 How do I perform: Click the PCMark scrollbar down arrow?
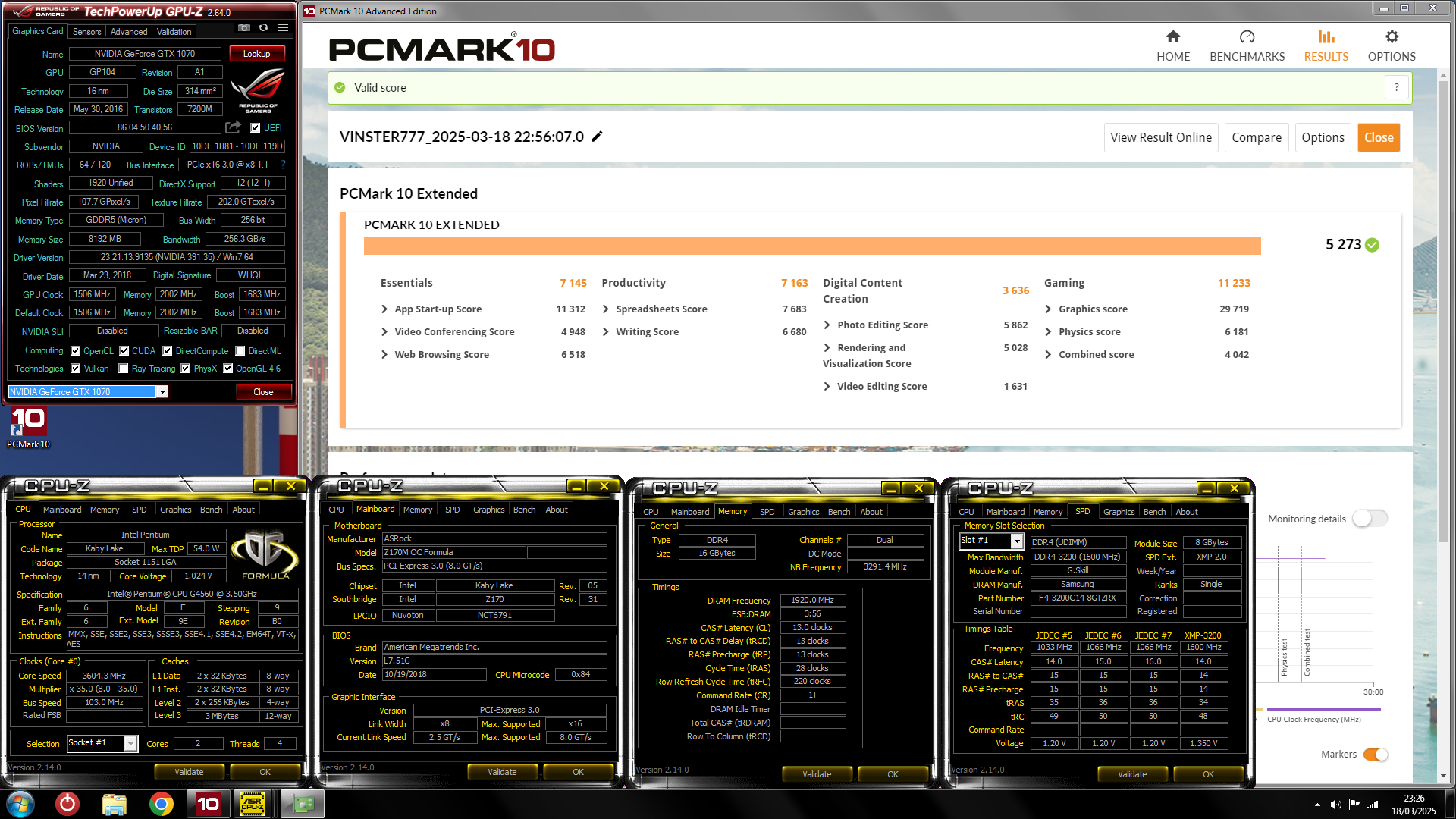[x=1443, y=777]
